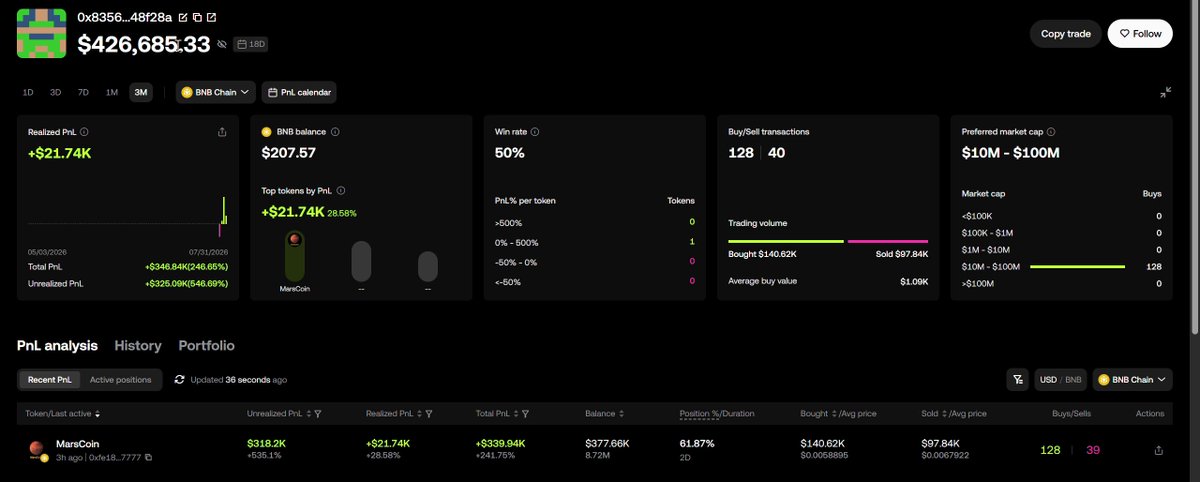Hide the balance with the eye icon
1200x482 pixels.
tap(222, 44)
